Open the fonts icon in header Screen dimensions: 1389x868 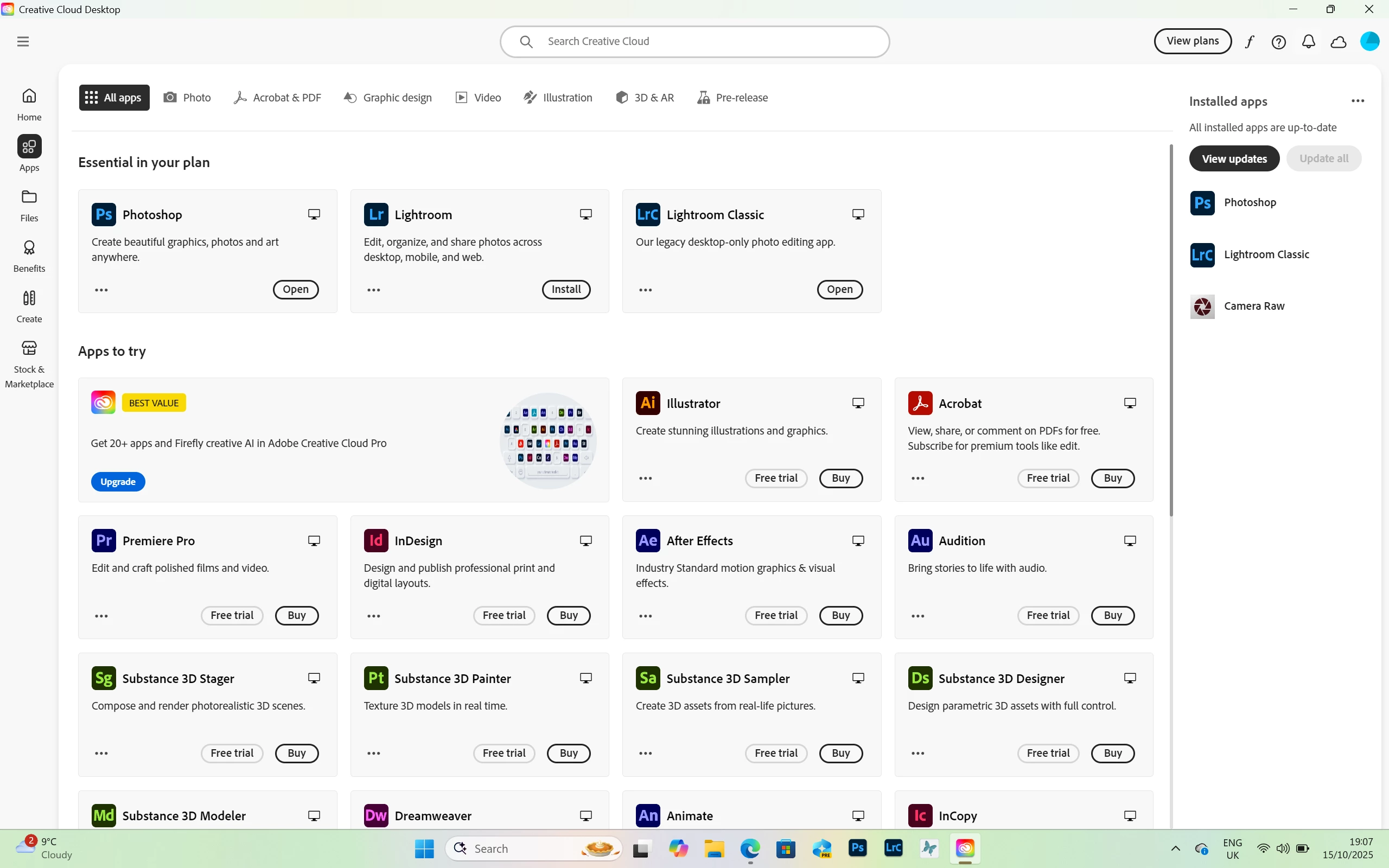[x=1250, y=42]
